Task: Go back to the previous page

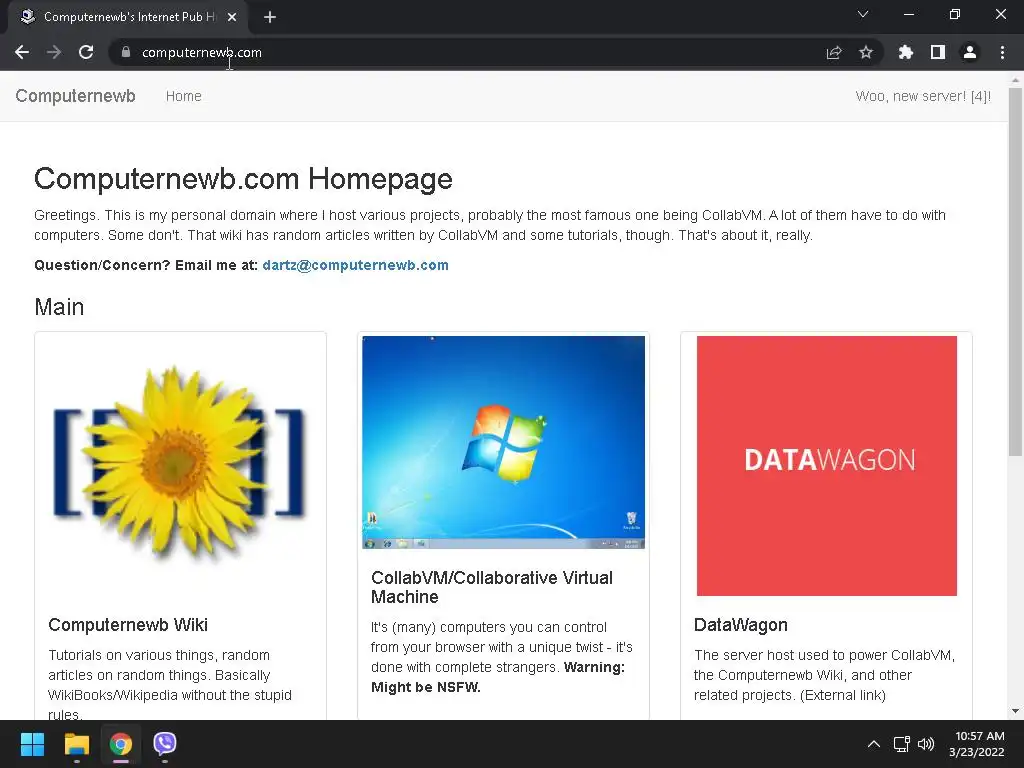Action: tap(22, 52)
